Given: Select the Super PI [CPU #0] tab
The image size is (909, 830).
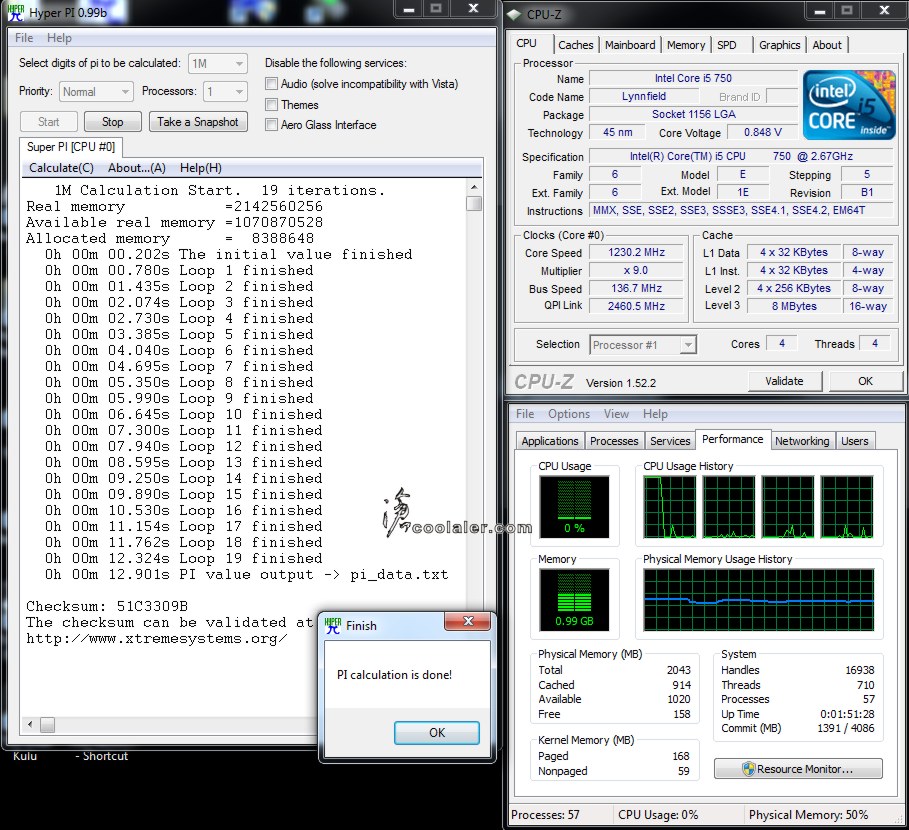Looking at the screenshot, I should (71, 147).
